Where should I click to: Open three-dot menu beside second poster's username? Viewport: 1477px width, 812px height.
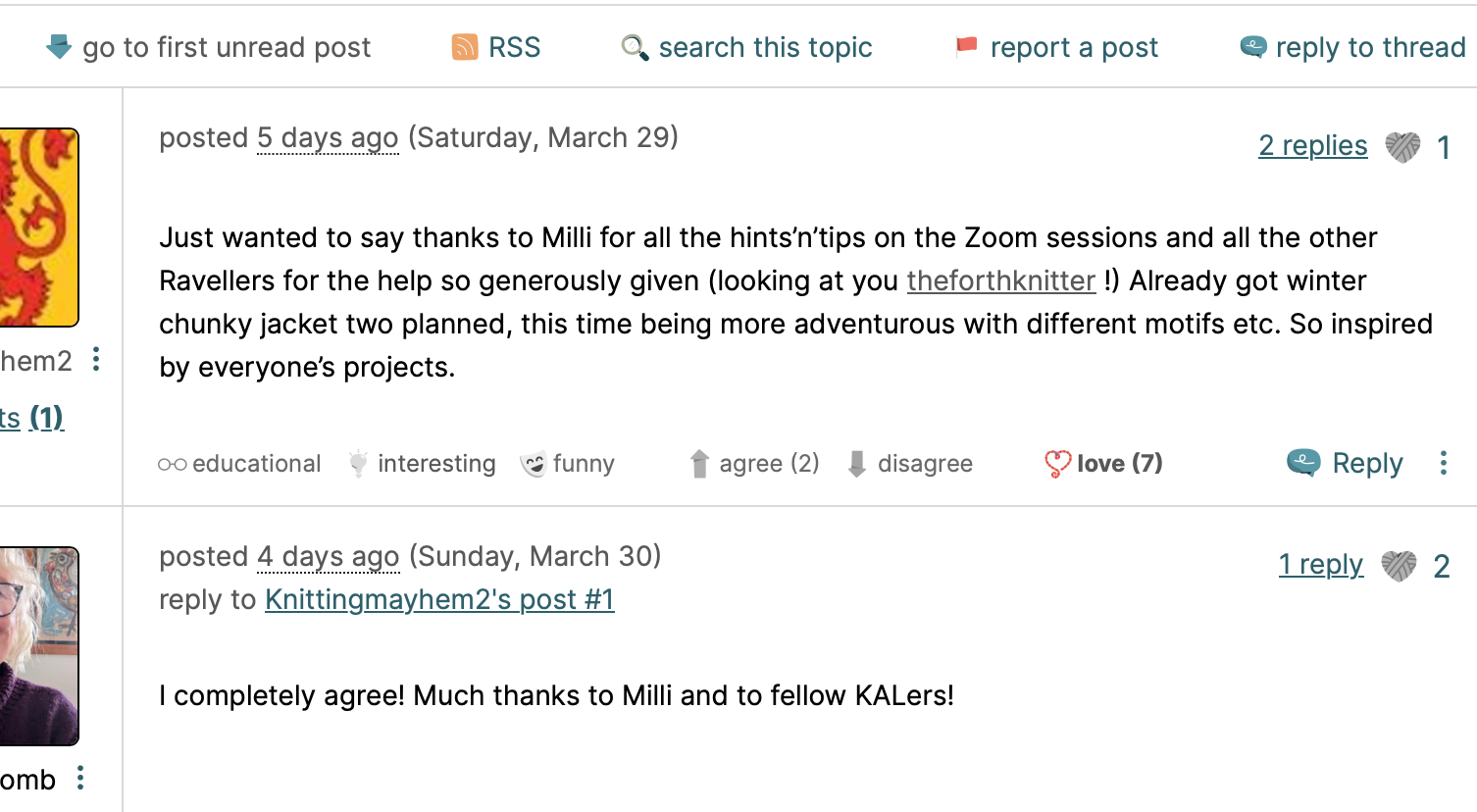pyautogui.click(x=80, y=778)
